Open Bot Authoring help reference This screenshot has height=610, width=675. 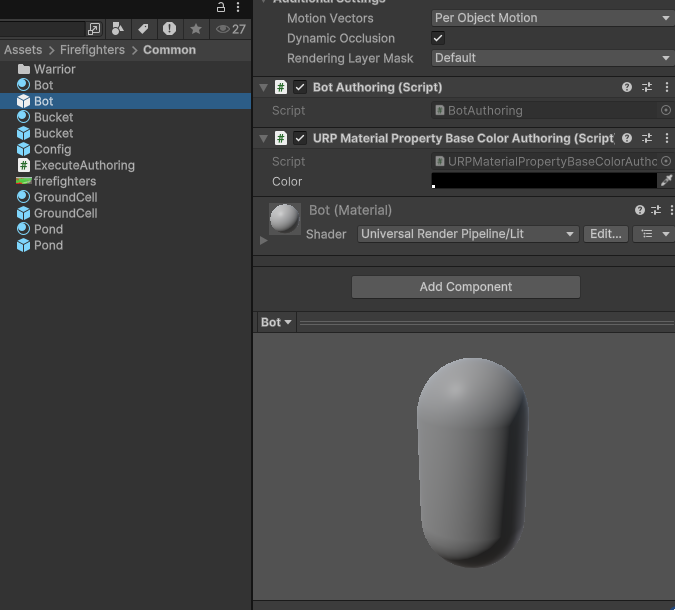(x=627, y=87)
